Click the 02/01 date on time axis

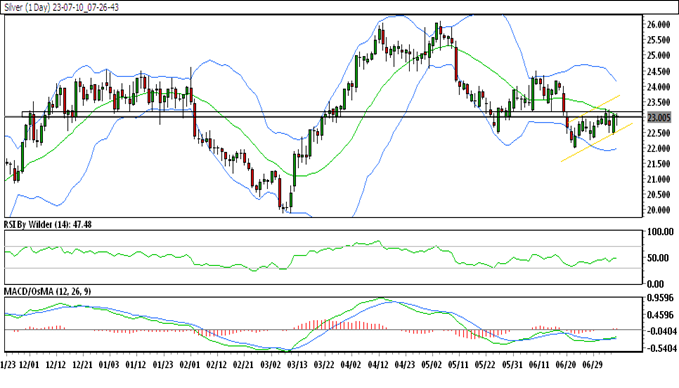190,365
